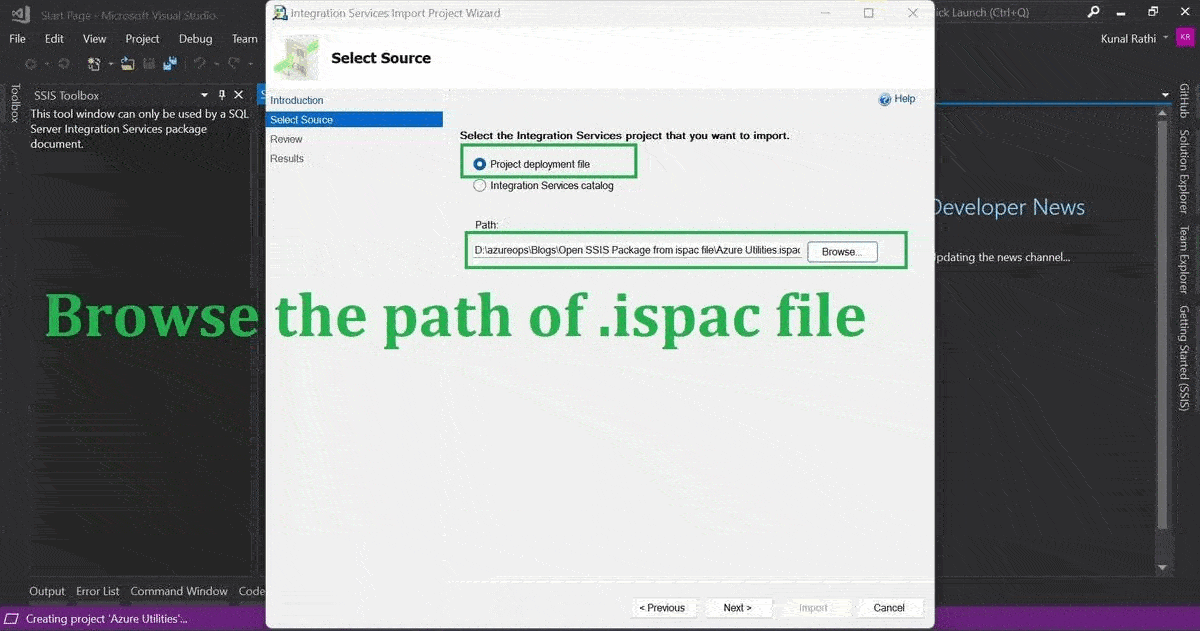Image resolution: width=1200 pixels, height=631 pixels.
Task: Click the New Project toolbar icon
Action: [x=94, y=64]
